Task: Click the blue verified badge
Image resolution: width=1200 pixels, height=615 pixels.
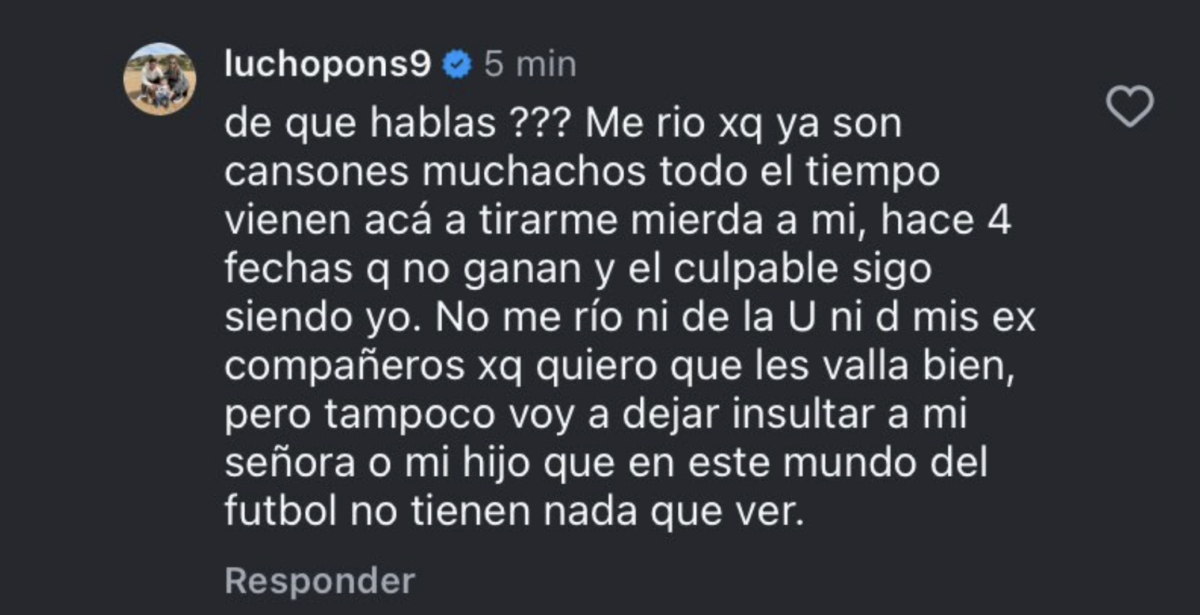Action: (458, 65)
